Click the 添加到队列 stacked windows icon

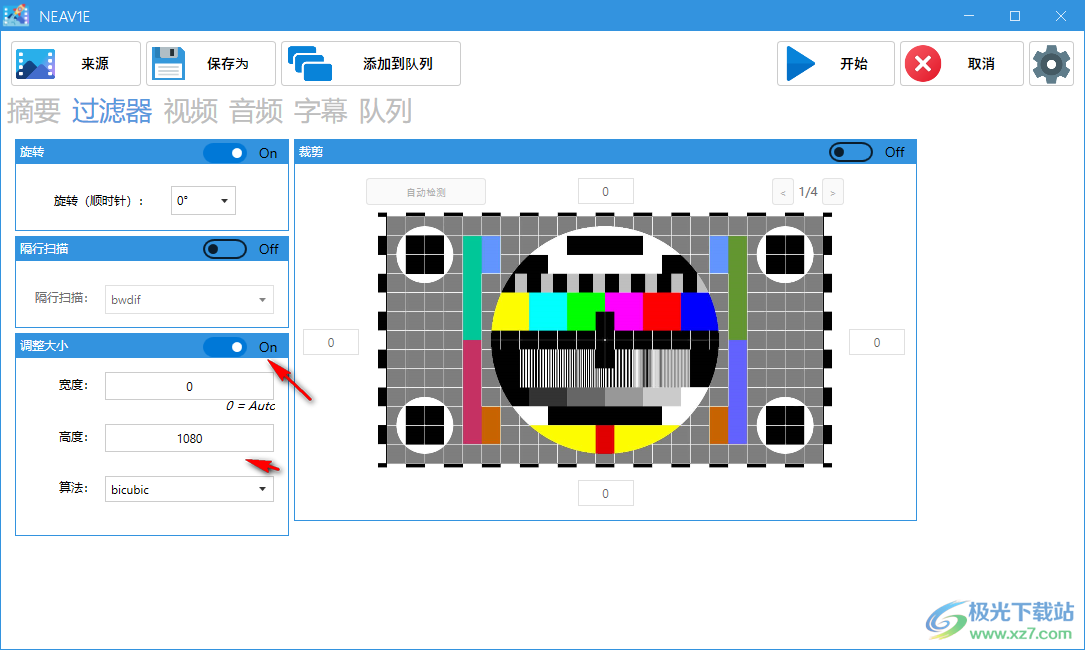coord(310,64)
